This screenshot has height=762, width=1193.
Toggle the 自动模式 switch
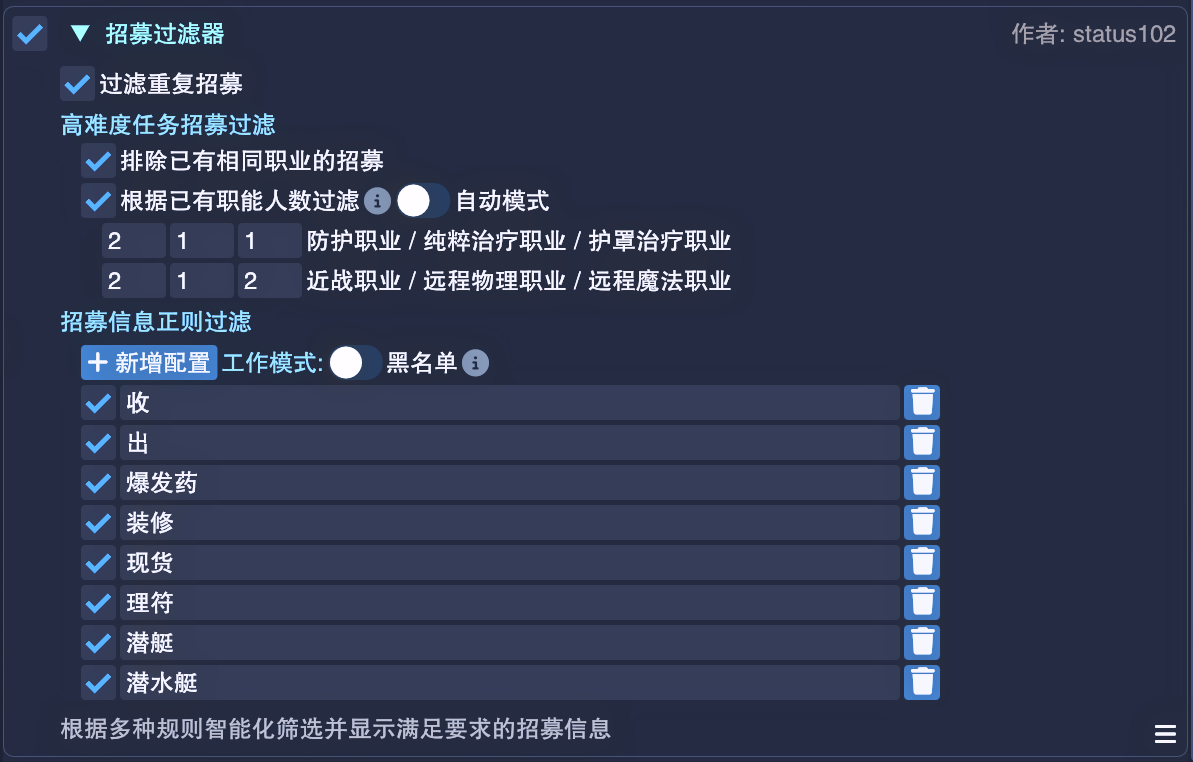point(422,201)
